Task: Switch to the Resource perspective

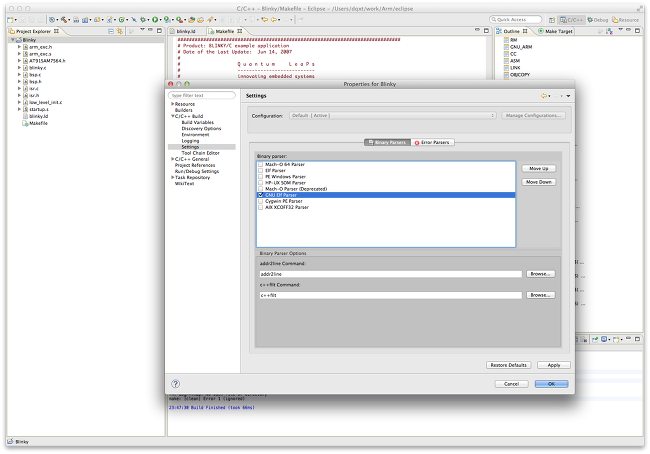Action: (626, 20)
